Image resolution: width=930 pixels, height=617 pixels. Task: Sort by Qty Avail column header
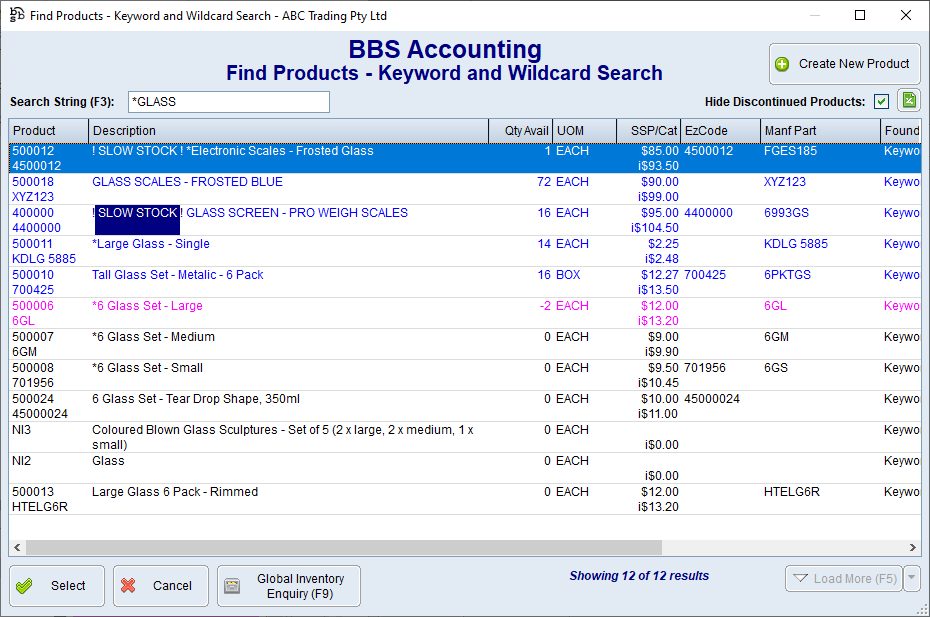click(x=520, y=131)
